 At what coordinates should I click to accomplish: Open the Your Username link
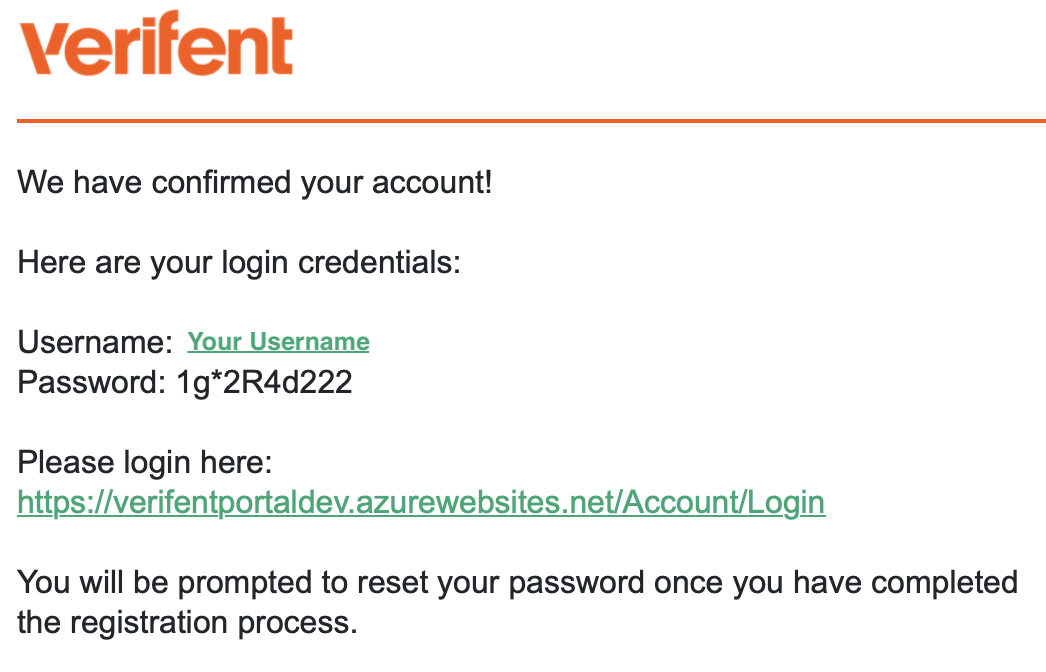(278, 342)
